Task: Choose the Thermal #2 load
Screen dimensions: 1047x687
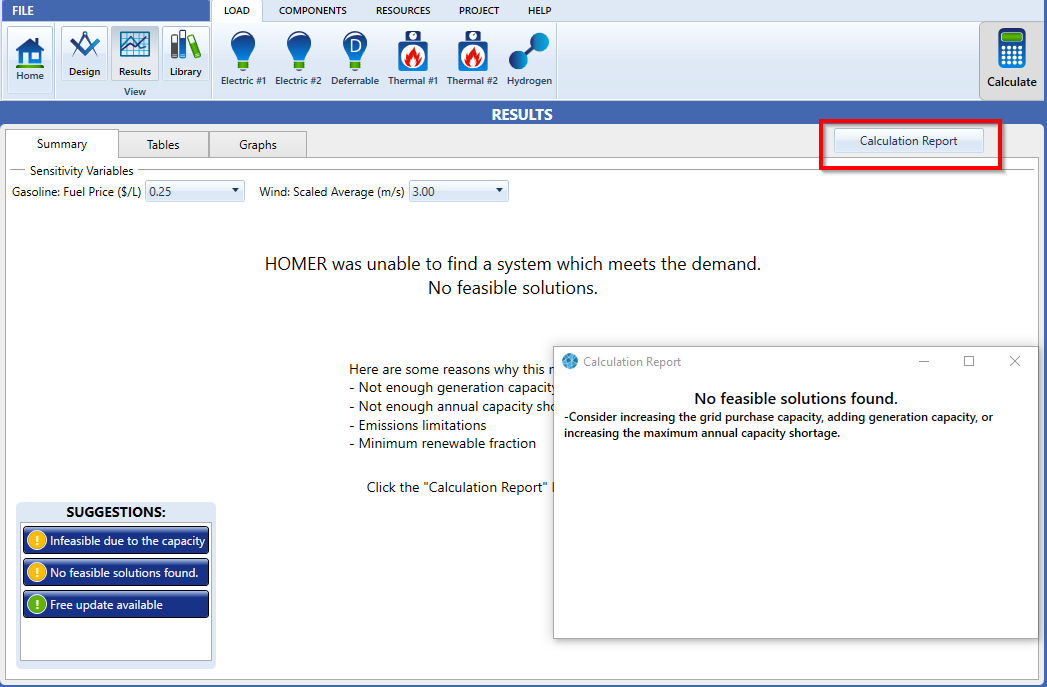Action: [x=472, y=58]
